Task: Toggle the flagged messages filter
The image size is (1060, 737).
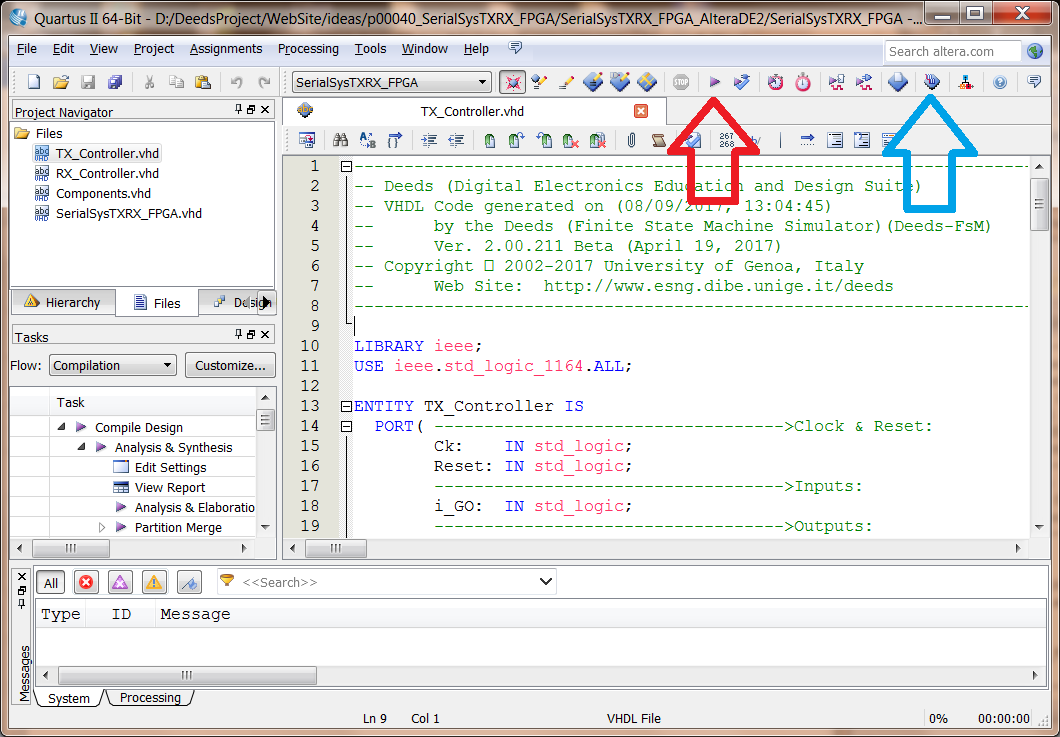Action: [x=189, y=582]
